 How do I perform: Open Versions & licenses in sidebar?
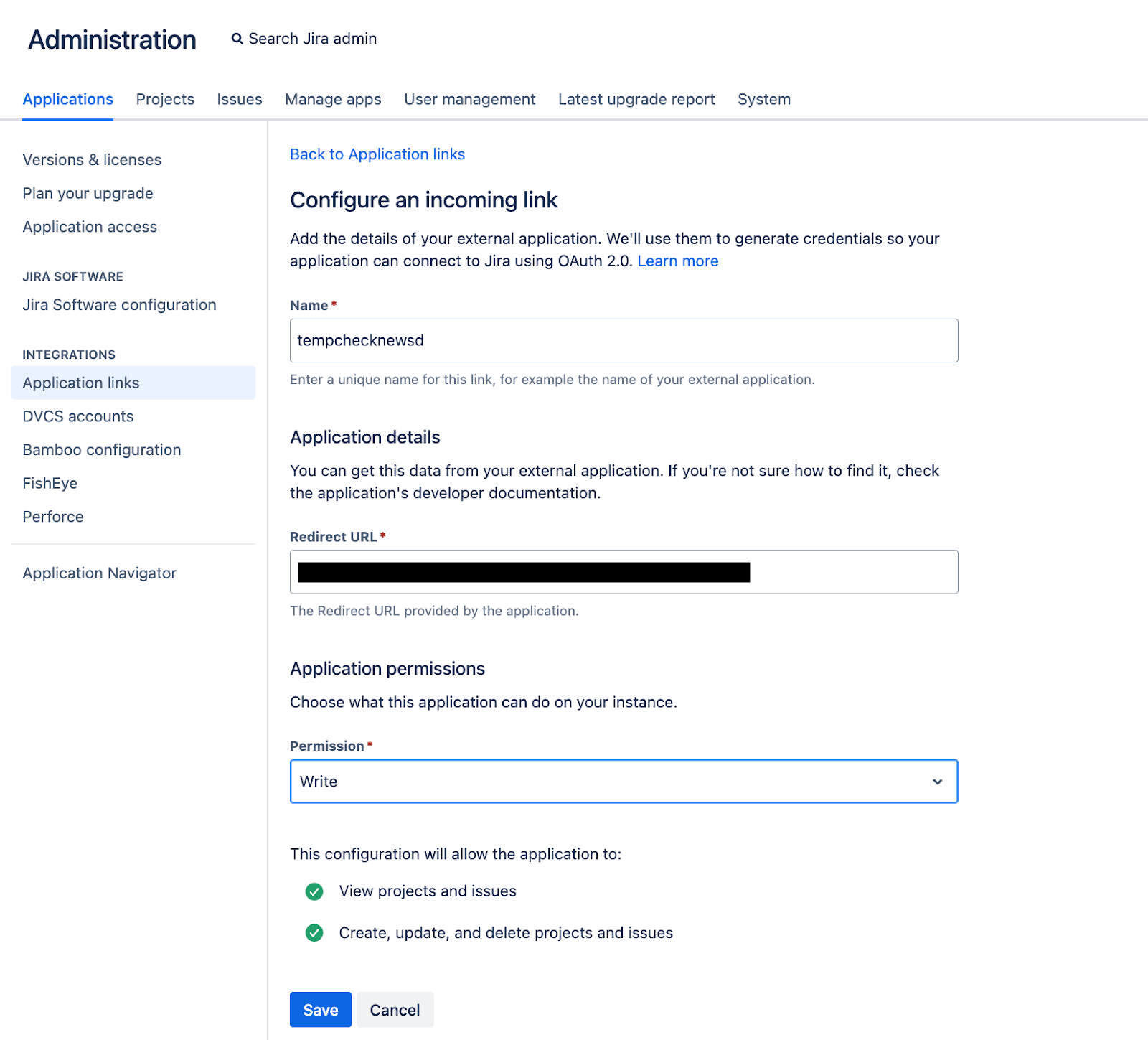point(92,160)
